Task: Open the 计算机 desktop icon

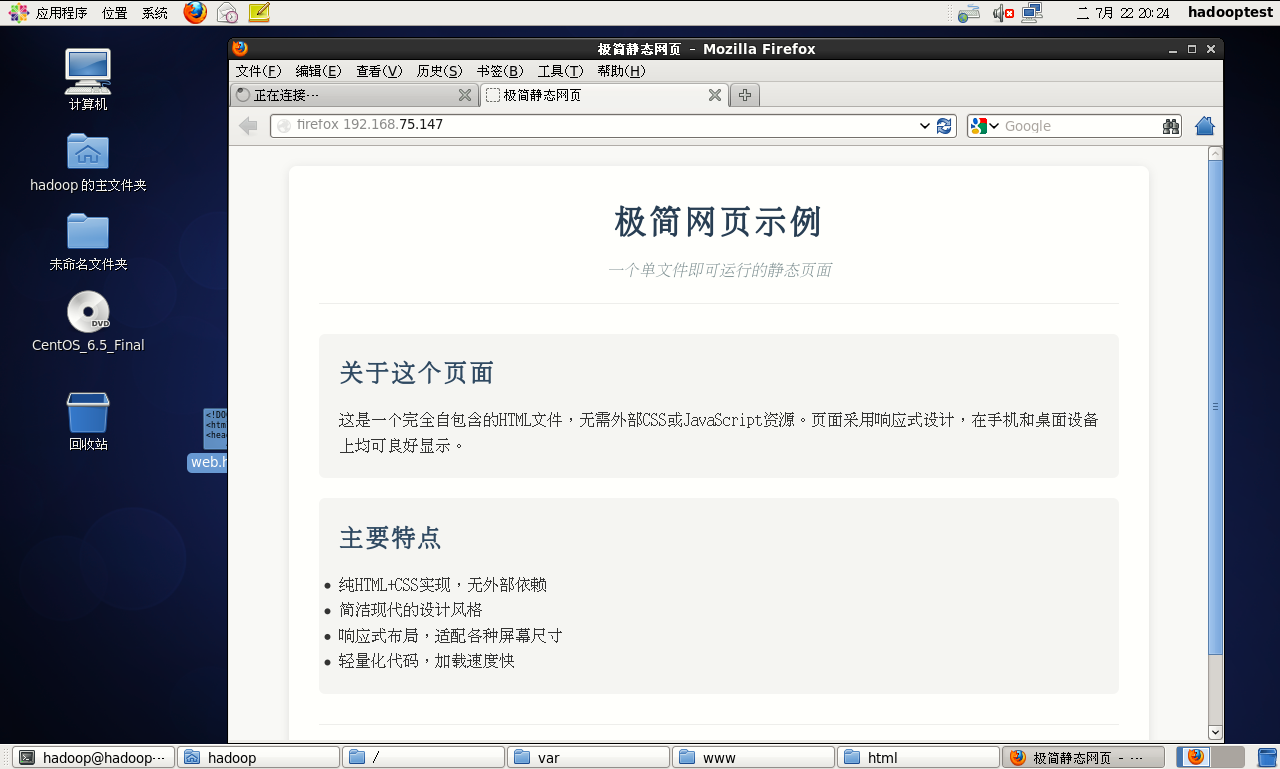Action: [x=88, y=79]
